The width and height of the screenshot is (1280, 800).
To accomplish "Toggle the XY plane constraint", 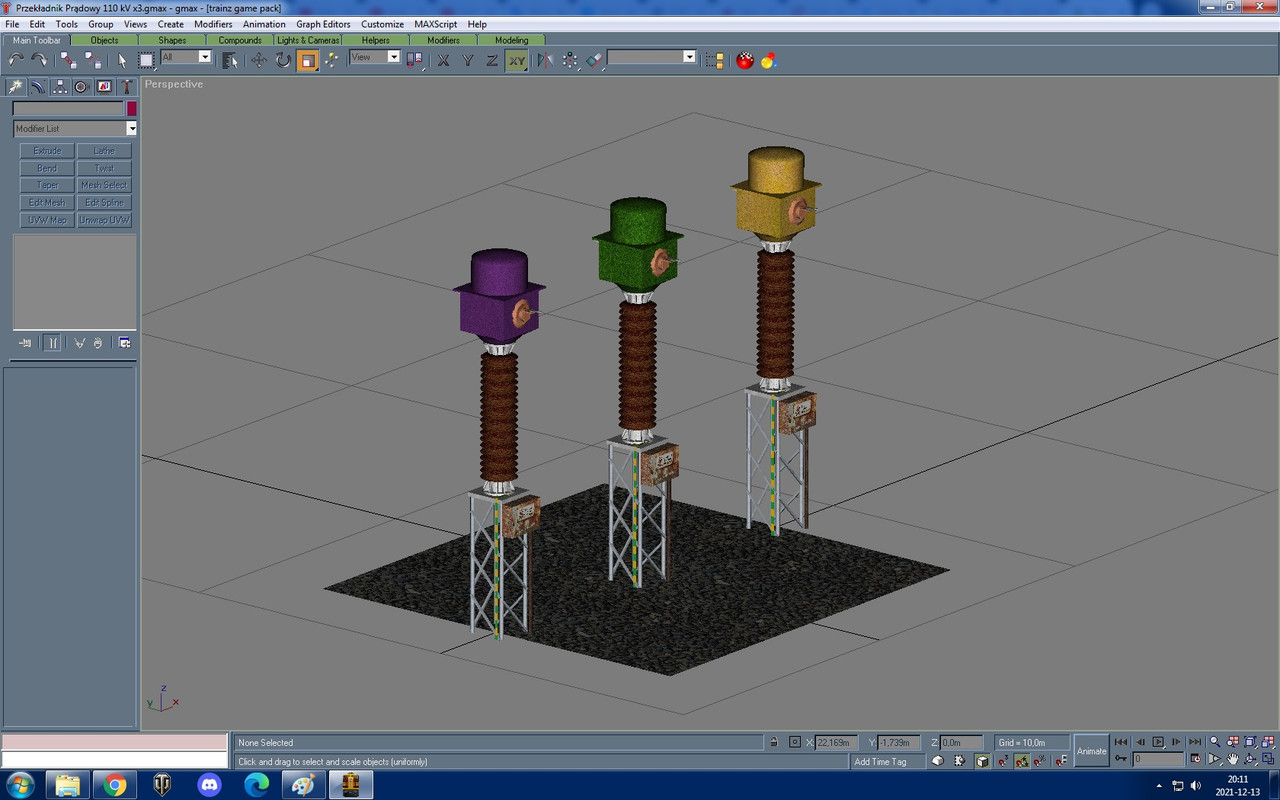I will click(x=516, y=61).
